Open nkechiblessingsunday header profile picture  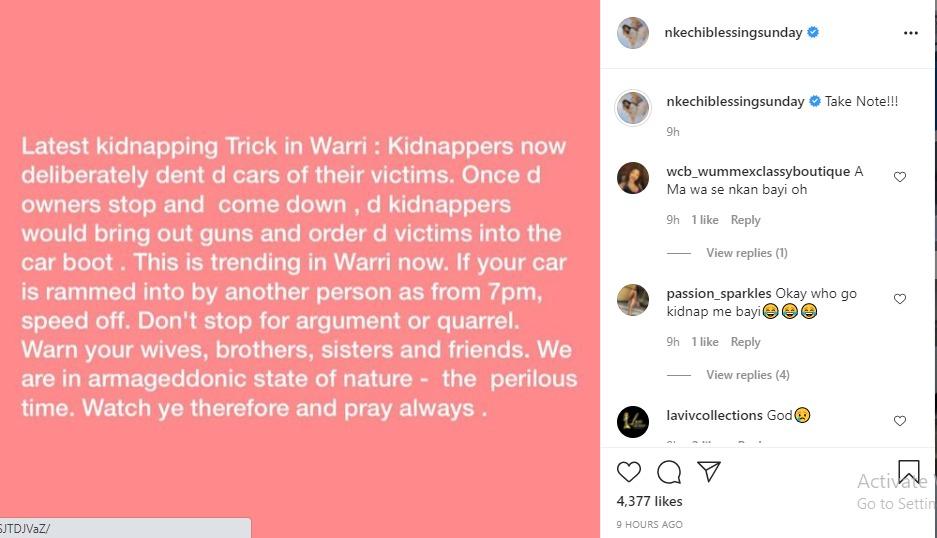point(633,33)
